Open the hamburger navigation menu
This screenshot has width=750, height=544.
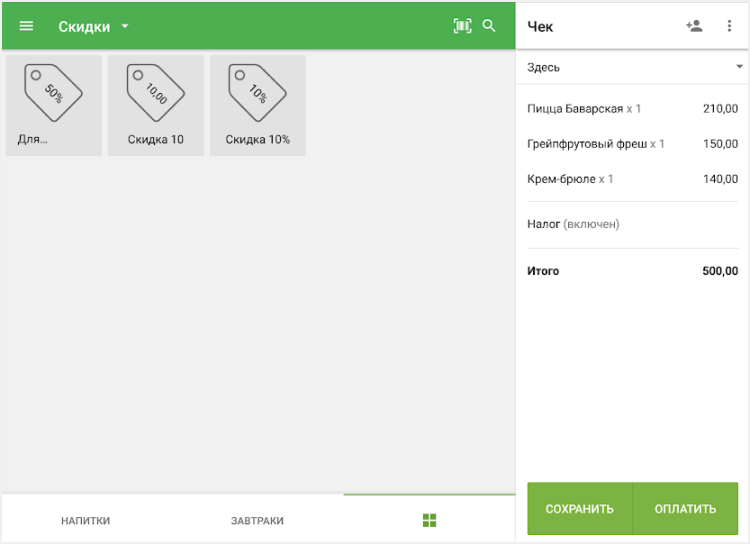pyautogui.click(x=26, y=26)
